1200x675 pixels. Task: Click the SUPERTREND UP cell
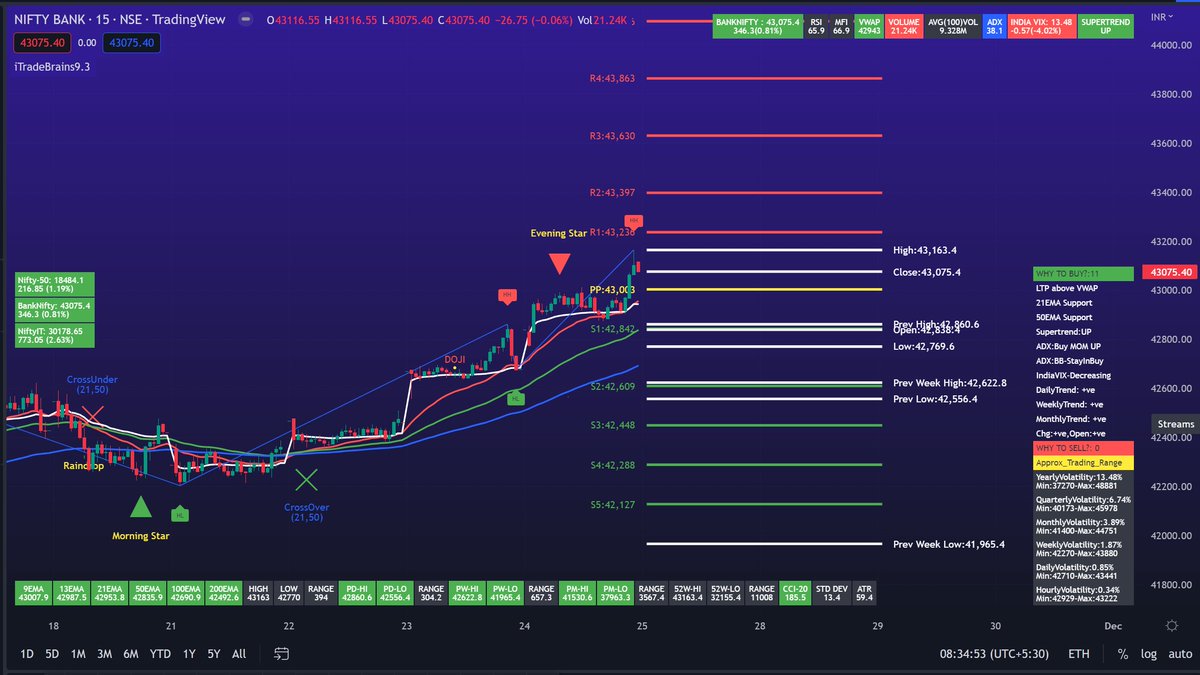(1107, 27)
